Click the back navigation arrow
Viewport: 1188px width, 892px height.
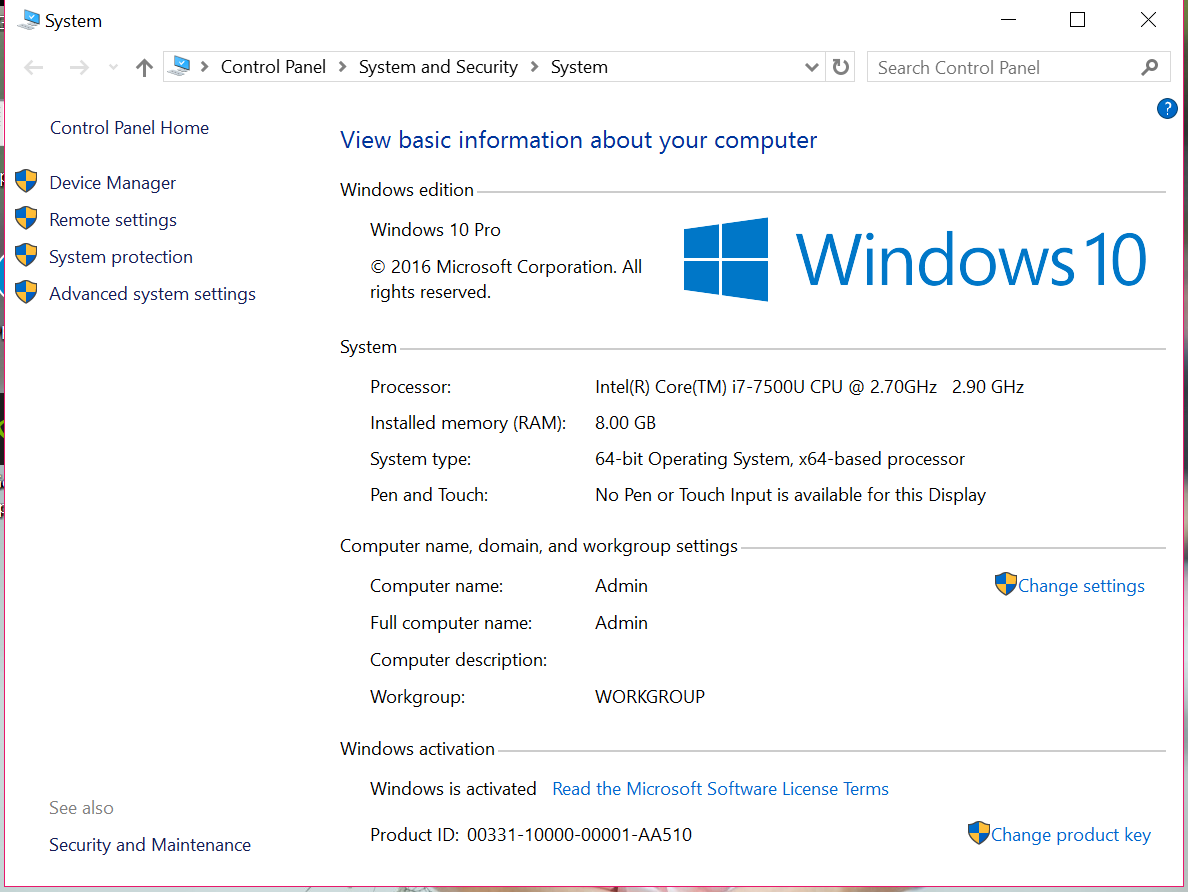pos(33,67)
